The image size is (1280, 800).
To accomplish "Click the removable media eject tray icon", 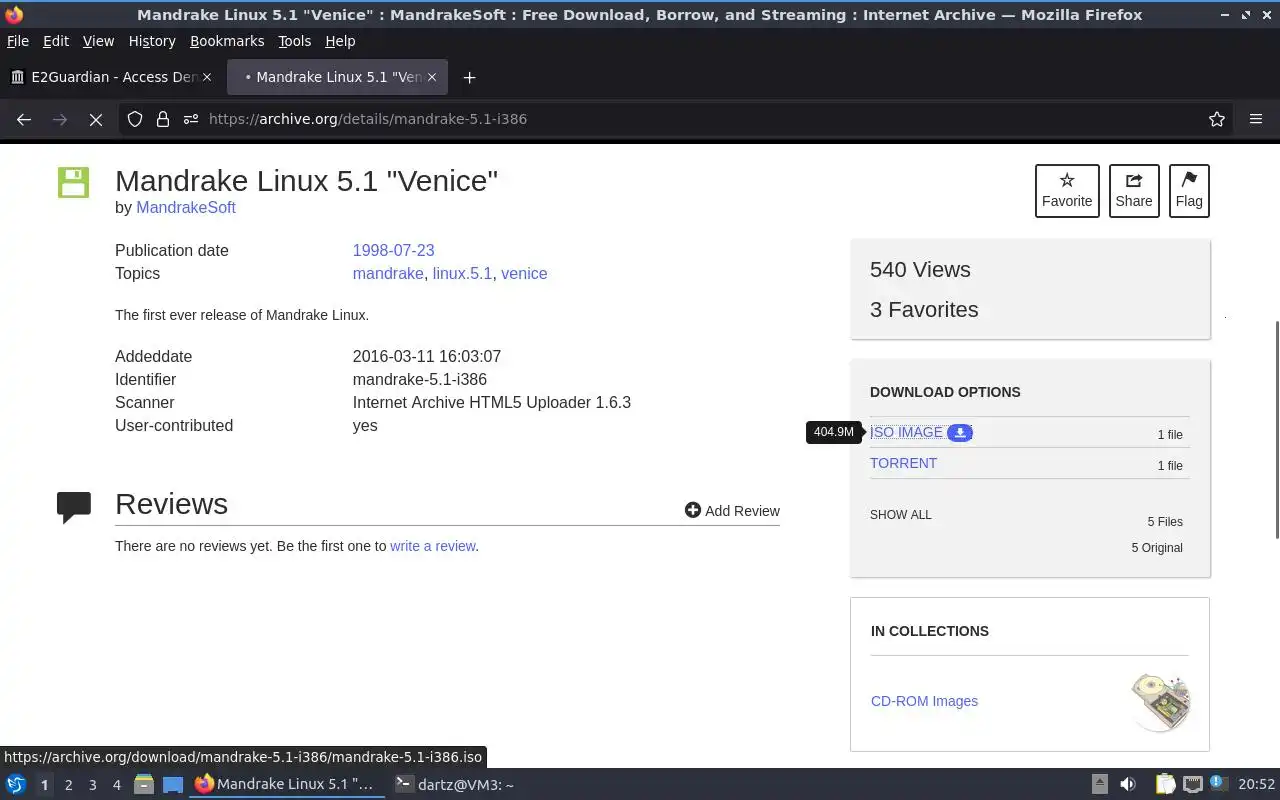I will coord(1099,785).
